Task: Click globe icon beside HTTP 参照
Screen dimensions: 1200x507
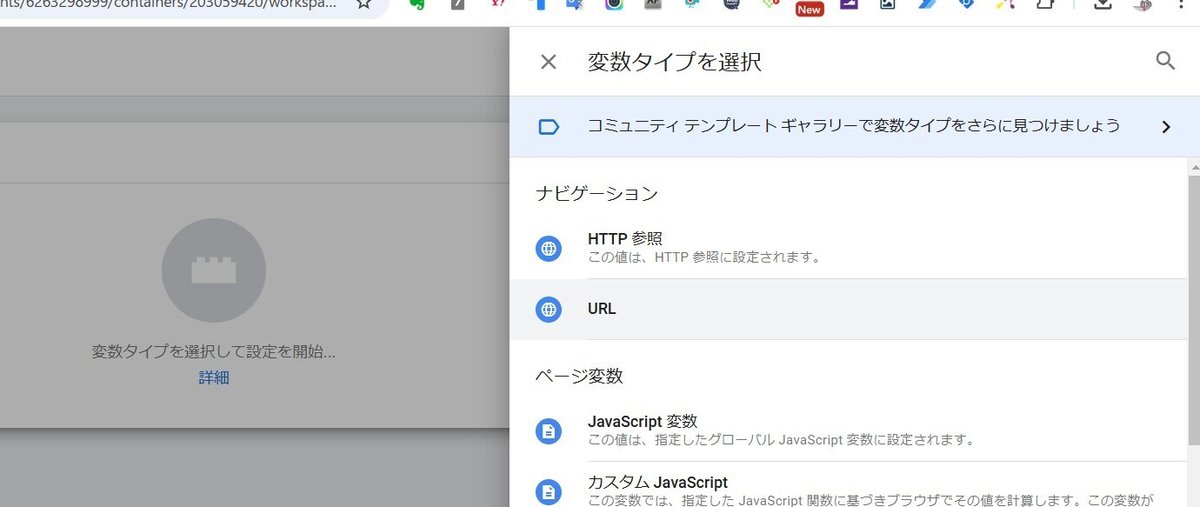Action: [548, 248]
